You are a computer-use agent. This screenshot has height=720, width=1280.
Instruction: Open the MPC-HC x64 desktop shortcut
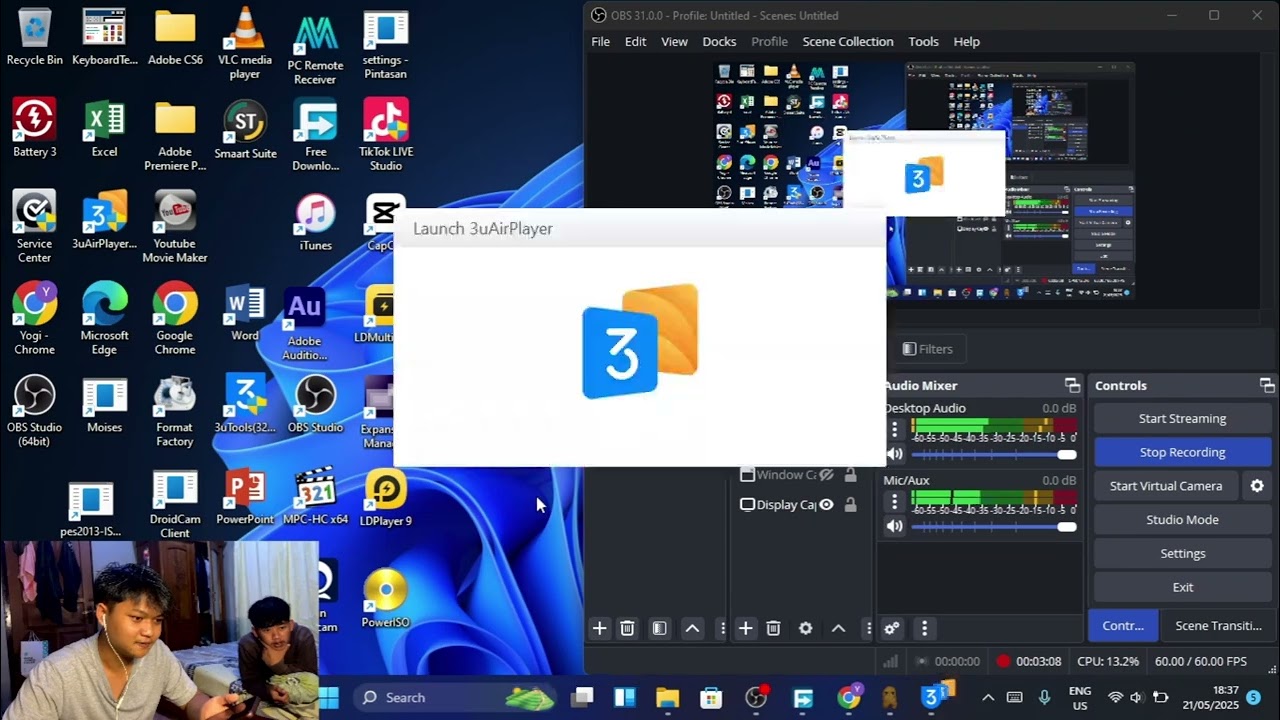315,497
